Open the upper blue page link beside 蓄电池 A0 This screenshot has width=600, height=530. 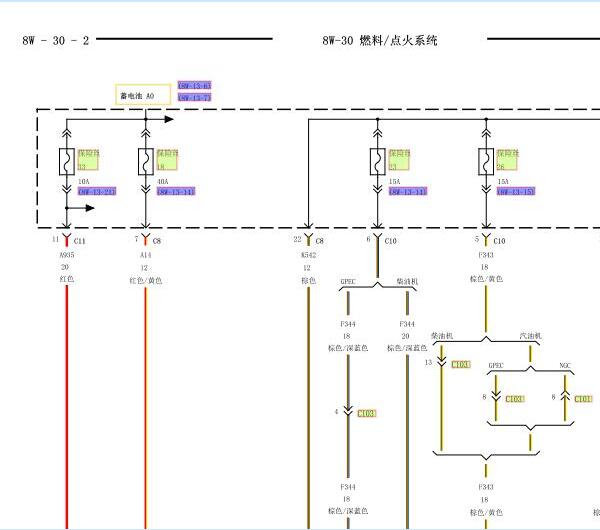(194, 85)
